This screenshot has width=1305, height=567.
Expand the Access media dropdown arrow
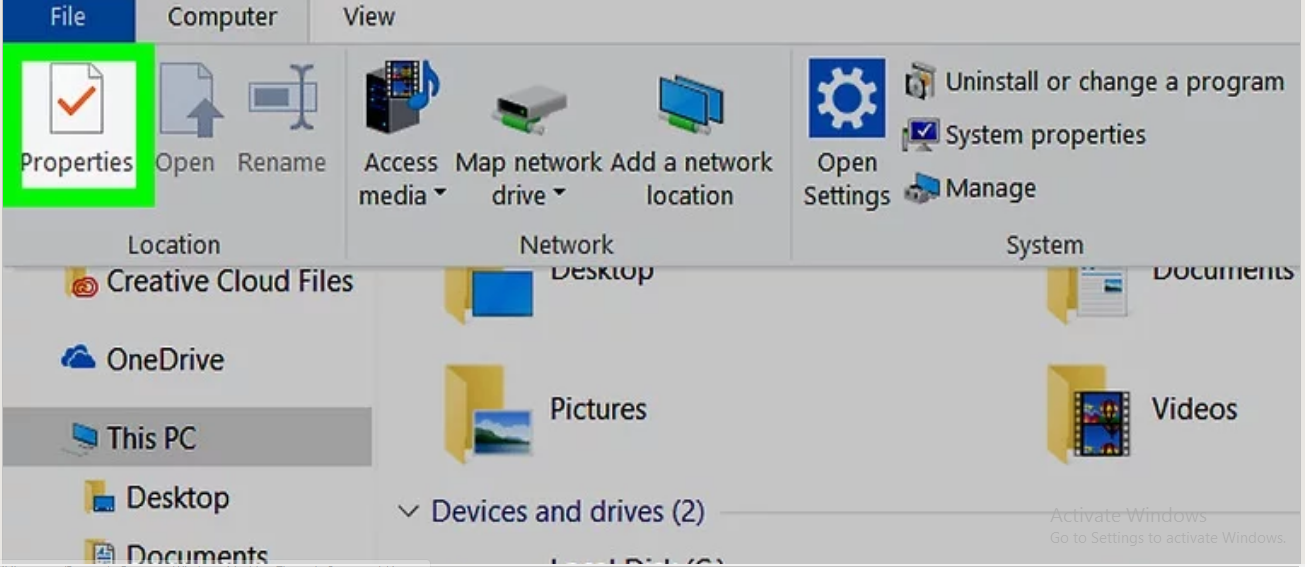[x=439, y=195]
